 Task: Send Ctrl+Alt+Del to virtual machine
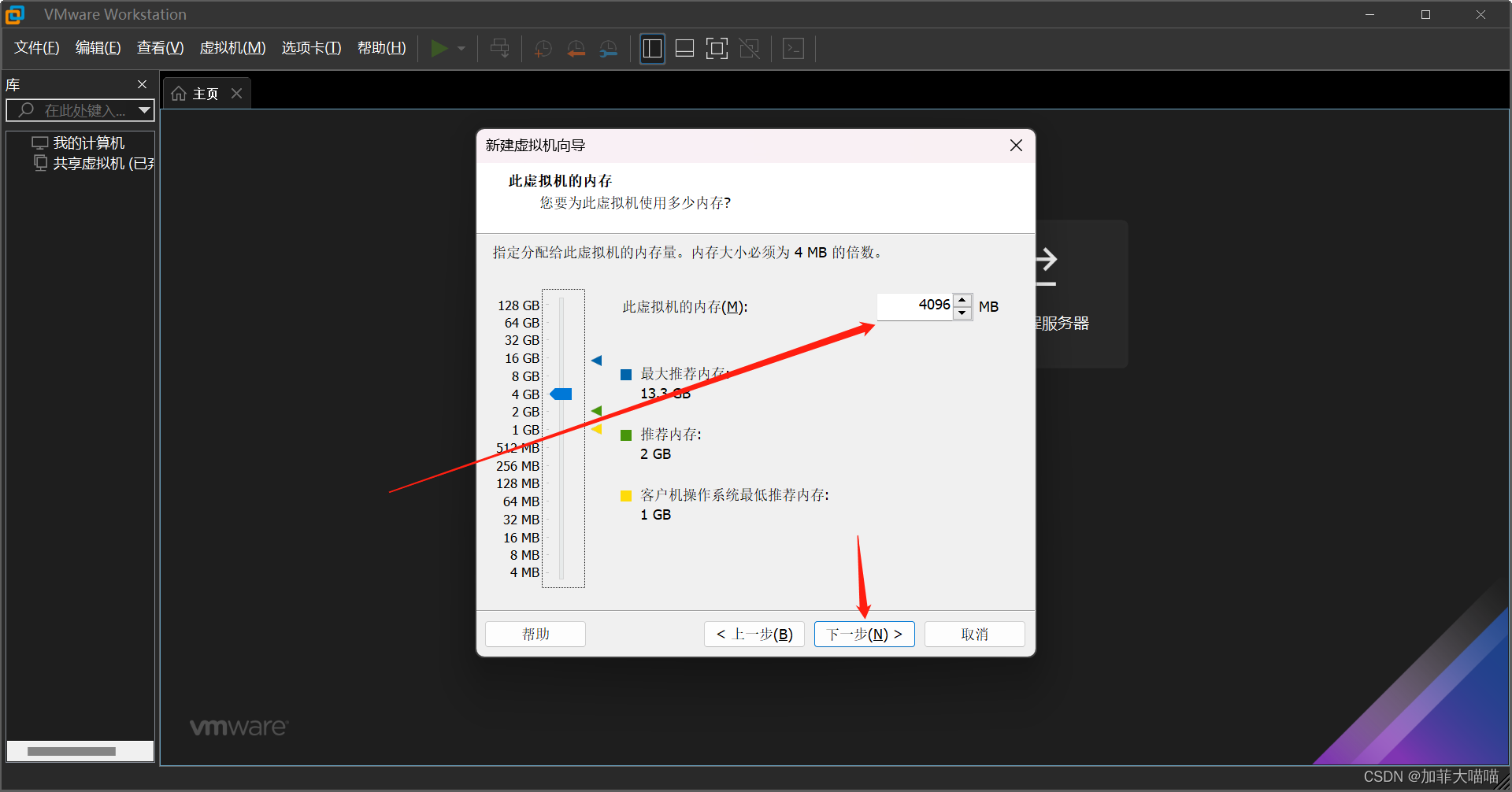point(500,49)
